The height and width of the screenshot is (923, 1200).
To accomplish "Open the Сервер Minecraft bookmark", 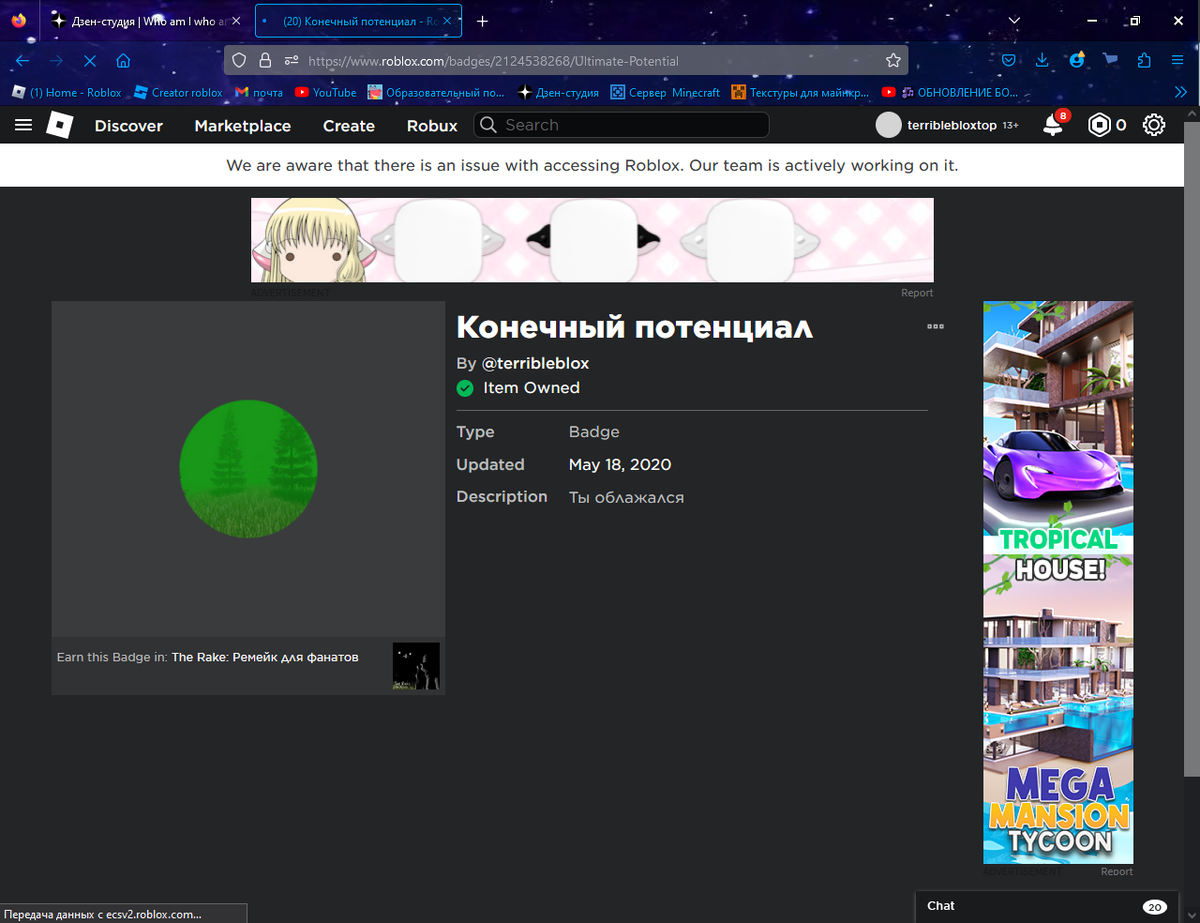I will point(665,92).
